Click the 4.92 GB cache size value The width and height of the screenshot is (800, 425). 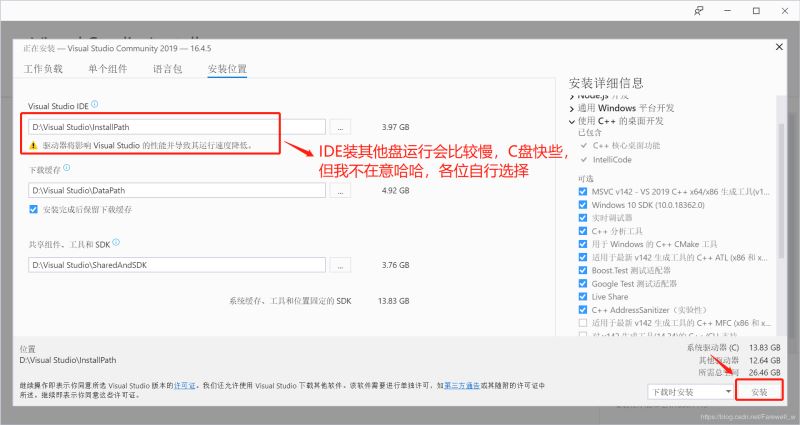395,190
